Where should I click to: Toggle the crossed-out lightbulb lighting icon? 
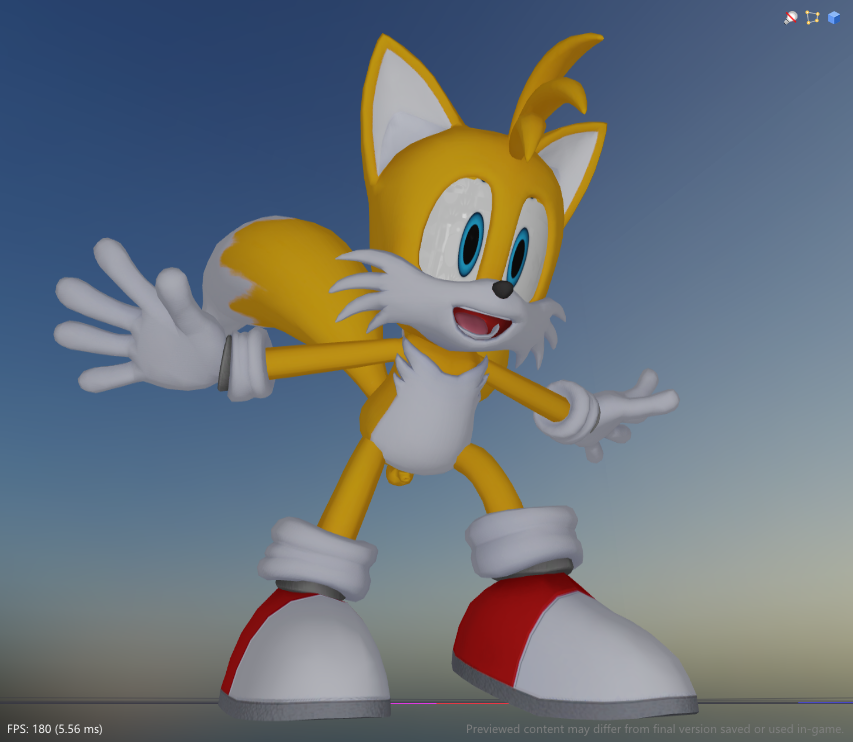(790, 18)
